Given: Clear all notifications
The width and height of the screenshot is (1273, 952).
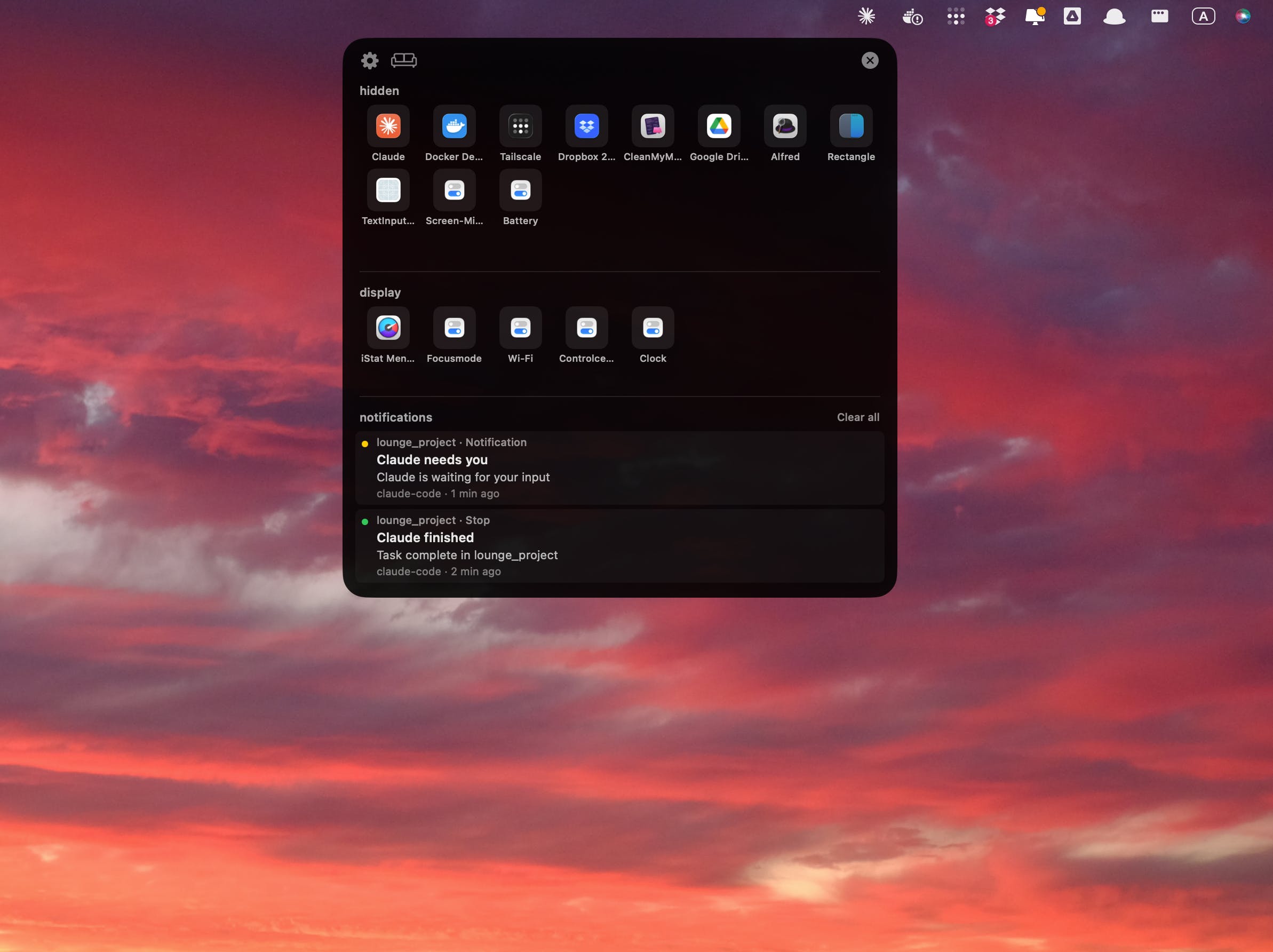Looking at the screenshot, I should (x=857, y=417).
